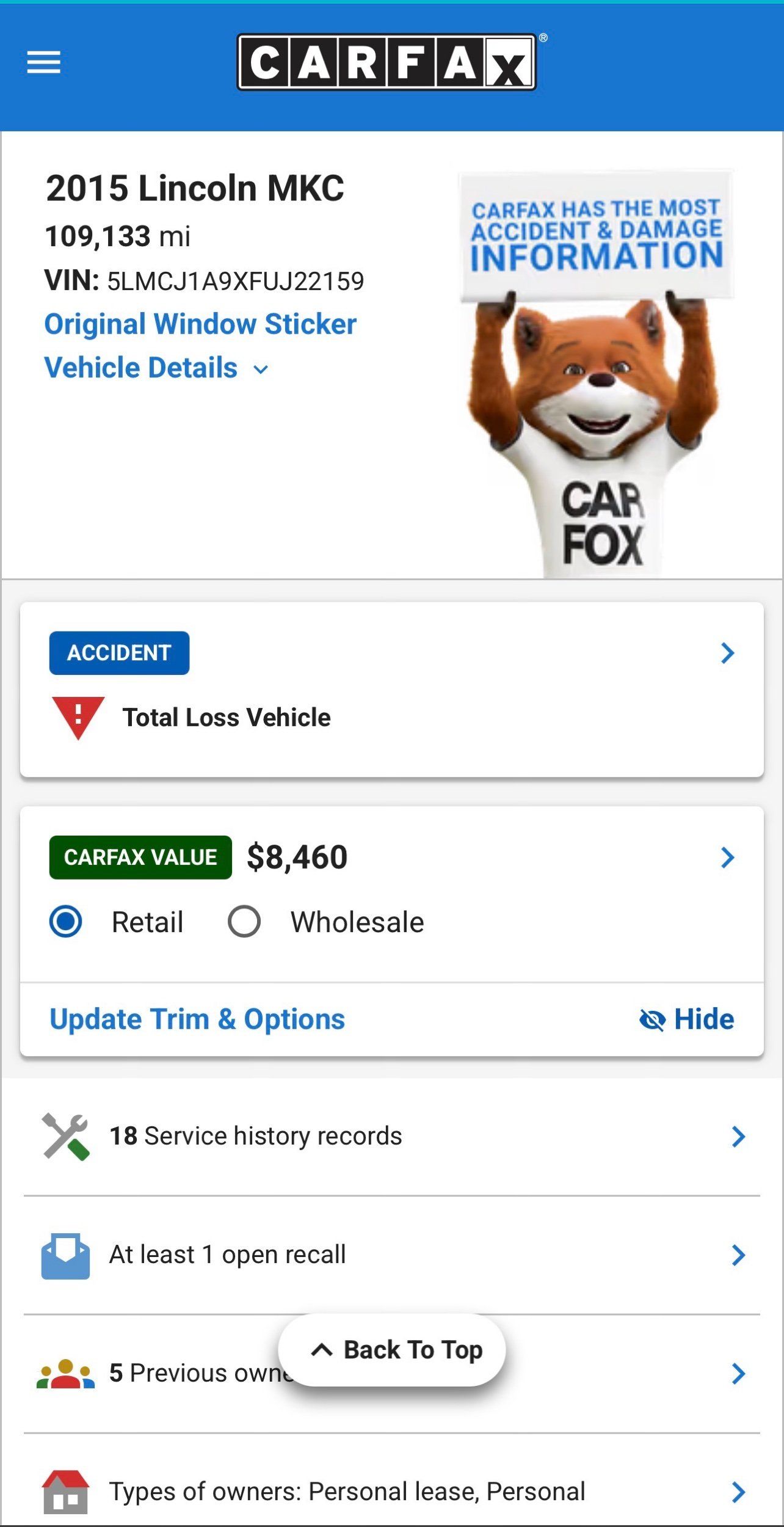Hide the CARFAX Value card

coord(687,1019)
